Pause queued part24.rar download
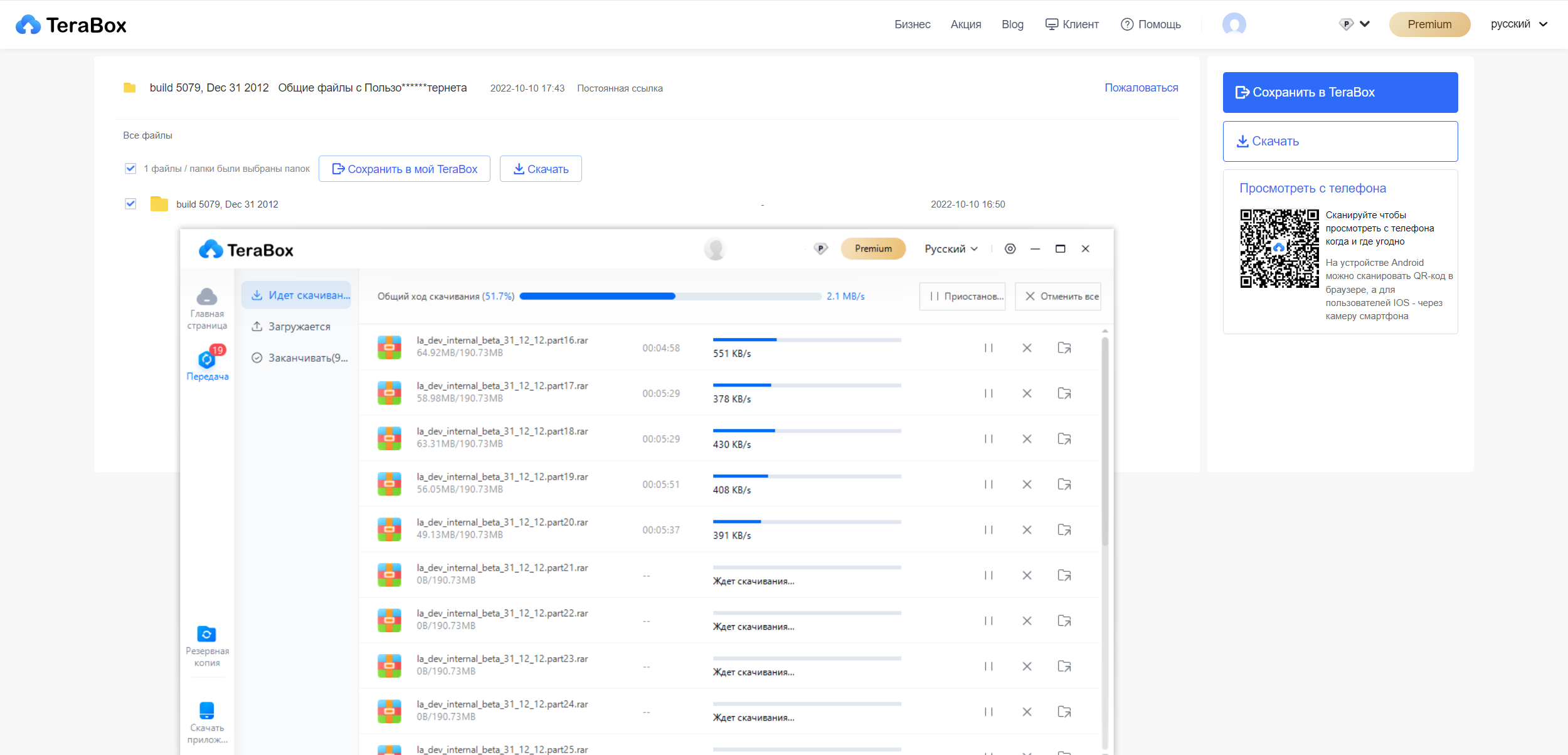 coord(988,712)
